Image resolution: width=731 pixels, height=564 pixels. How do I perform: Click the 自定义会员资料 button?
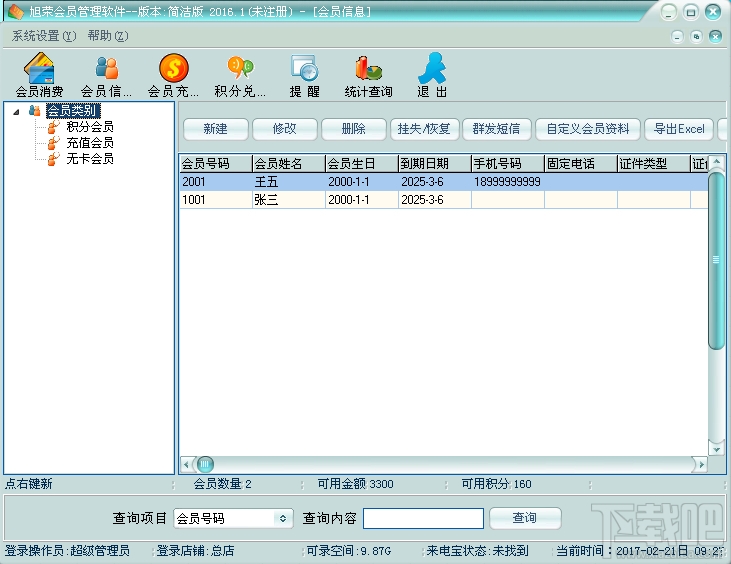pyautogui.click(x=588, y=129)
